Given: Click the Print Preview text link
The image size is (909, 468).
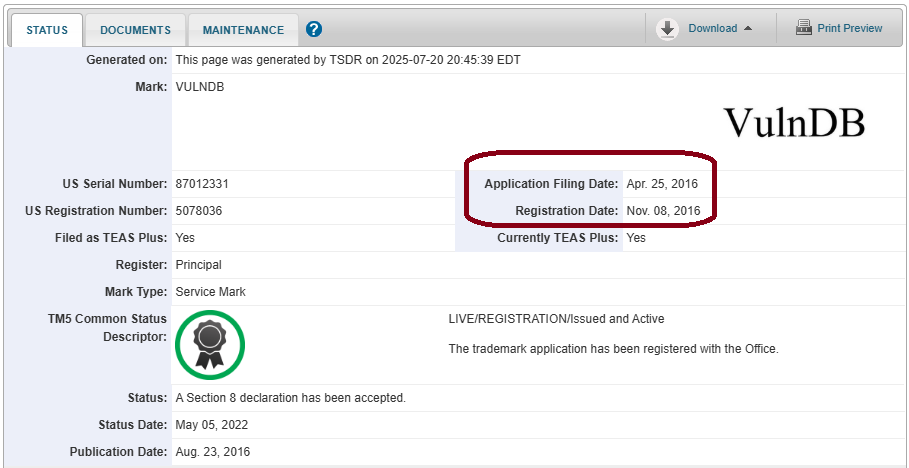Looking at the screenshot, I should [849, 28].
